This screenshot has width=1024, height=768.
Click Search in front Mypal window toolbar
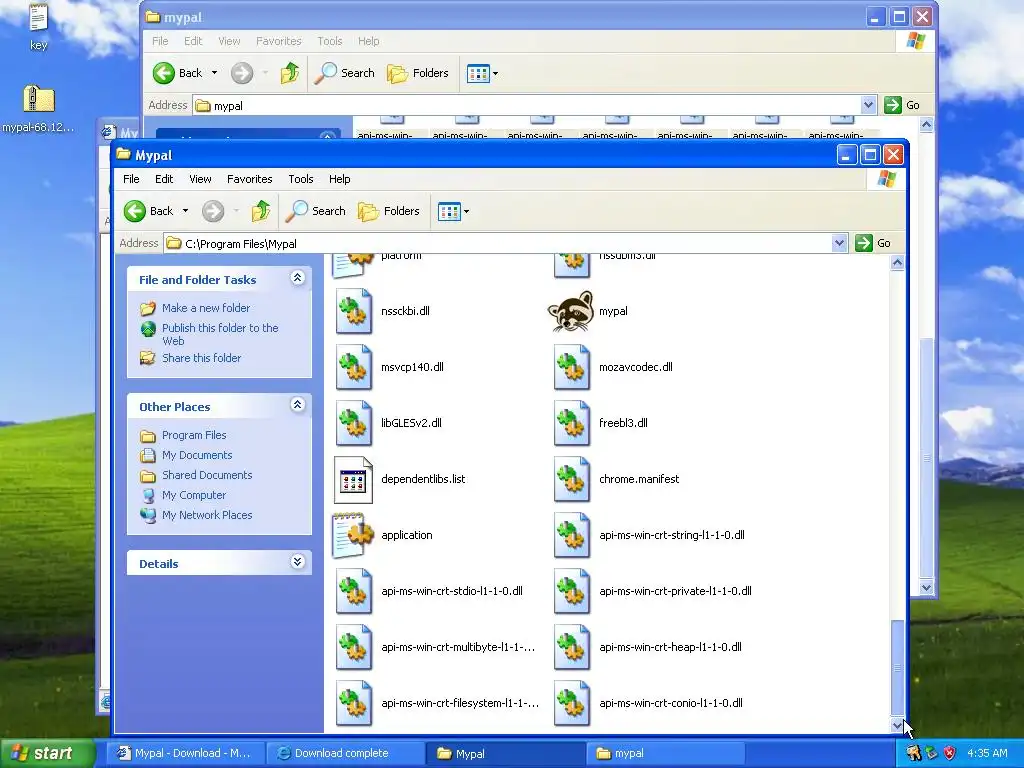click(x=316, y=211)
